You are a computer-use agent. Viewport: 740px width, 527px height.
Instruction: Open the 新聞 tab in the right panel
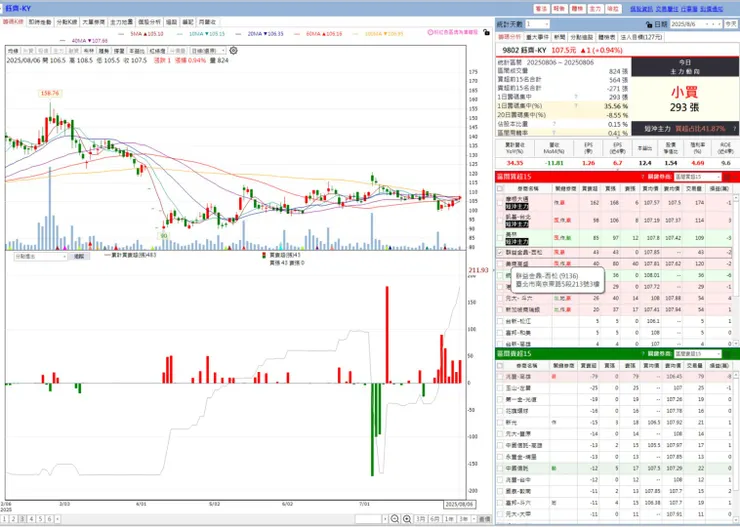(x=560, y=37)
